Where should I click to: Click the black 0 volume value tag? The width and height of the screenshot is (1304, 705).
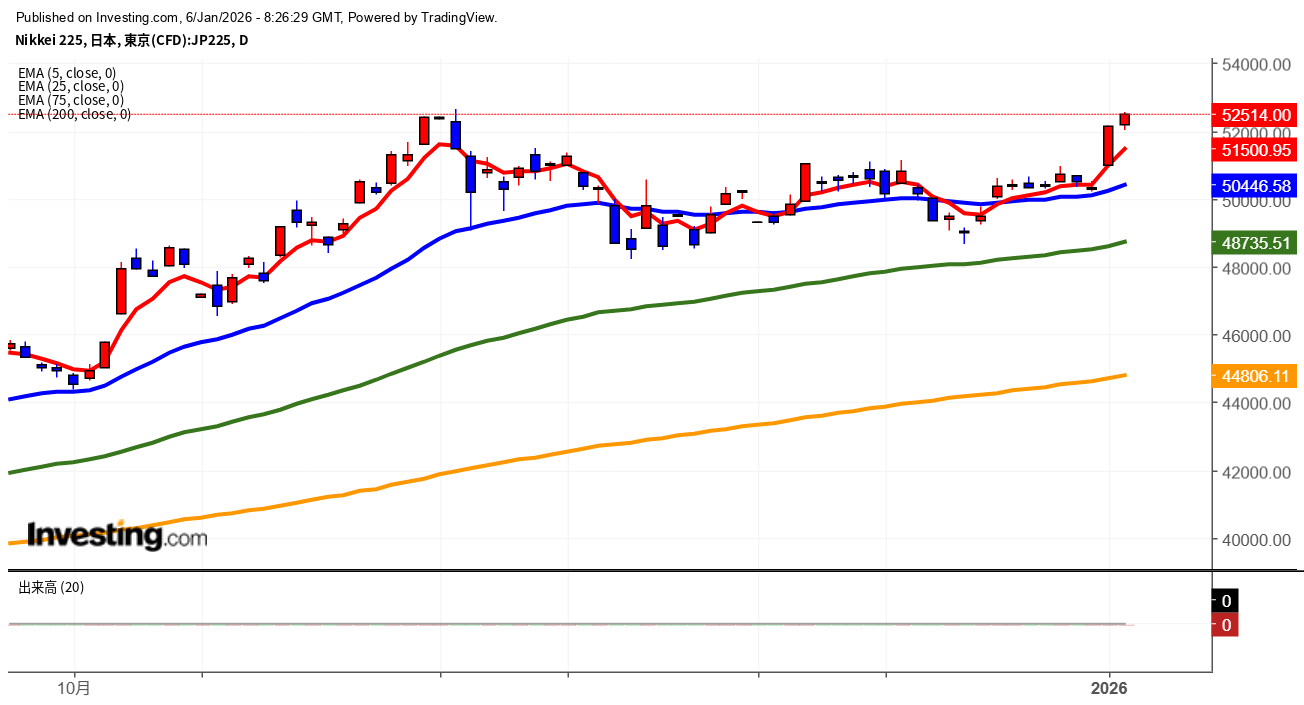(x=1225, y=601)
